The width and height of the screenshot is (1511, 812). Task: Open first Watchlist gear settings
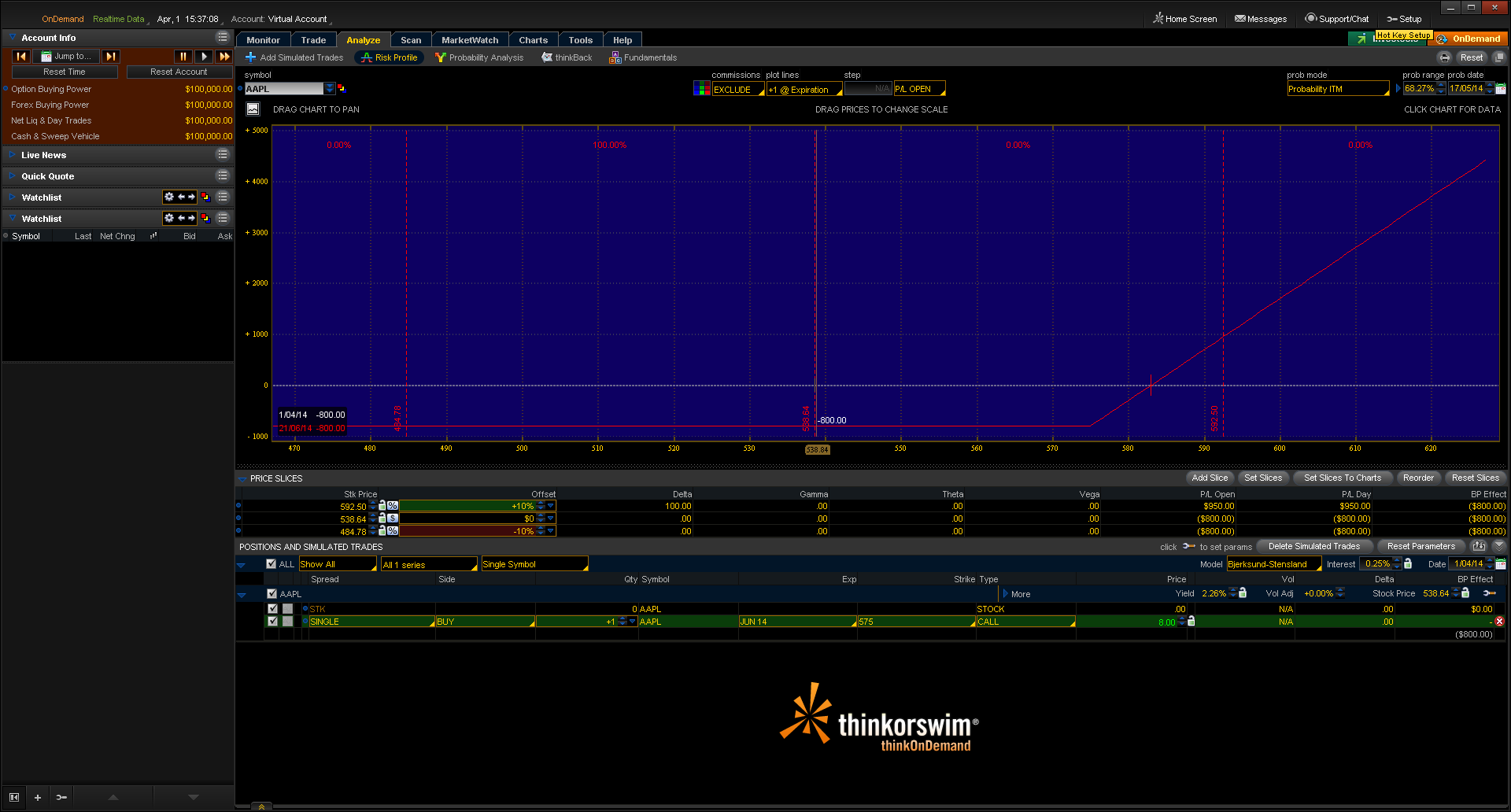pyautogui.click(x=168, y=197)
